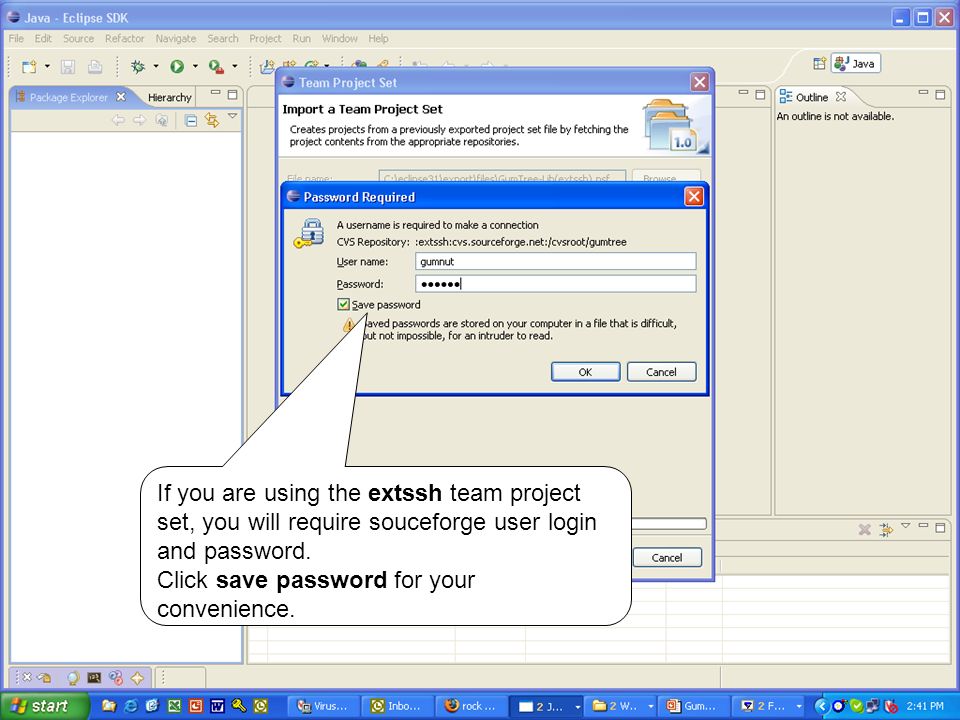Close the Team Project Set dialog
The image size is (960, 720).
pos(700,82)
